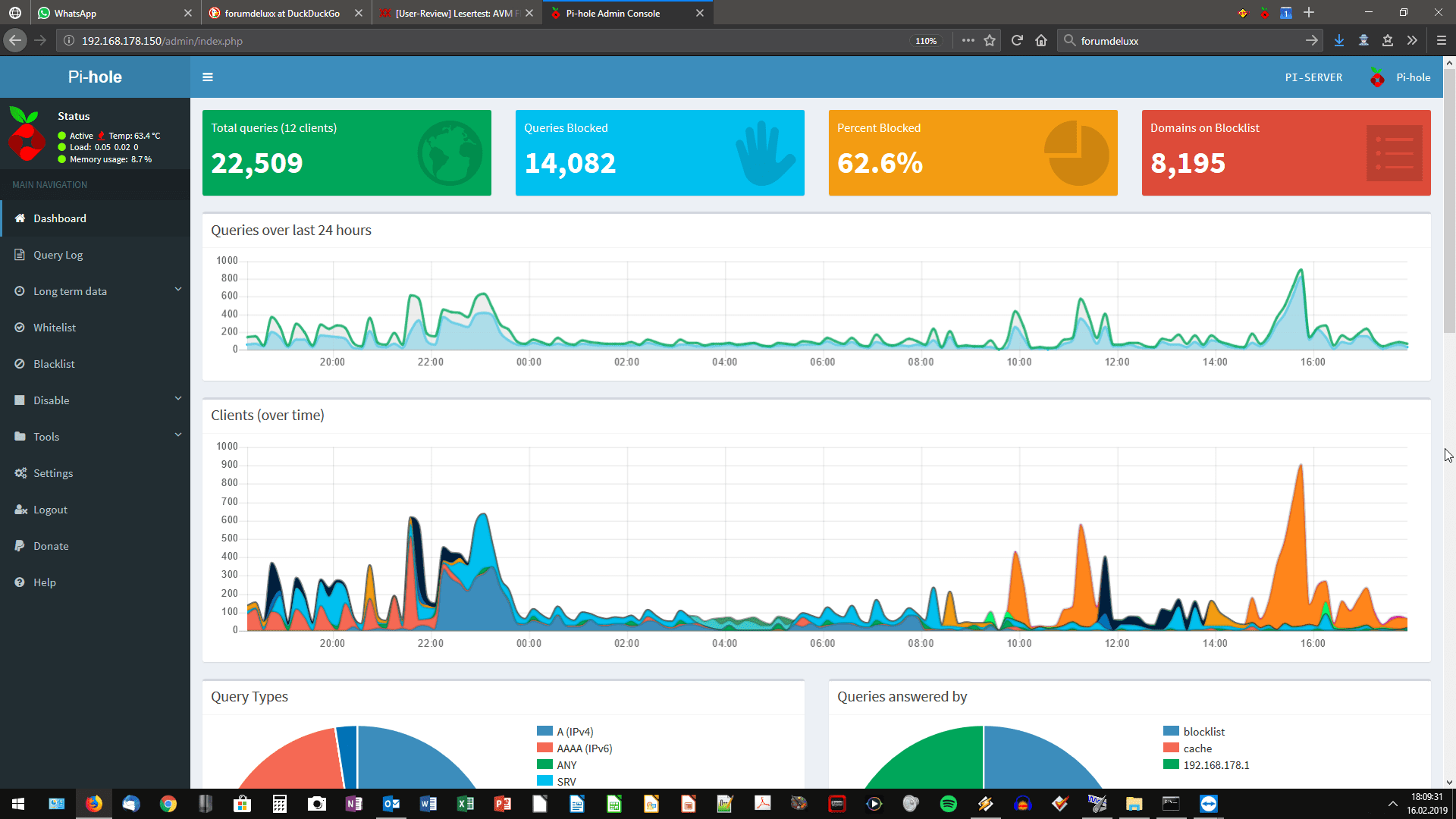The image size is (1456, 819).
Task: Open the Dashboard page
Action: click(95, 218)
